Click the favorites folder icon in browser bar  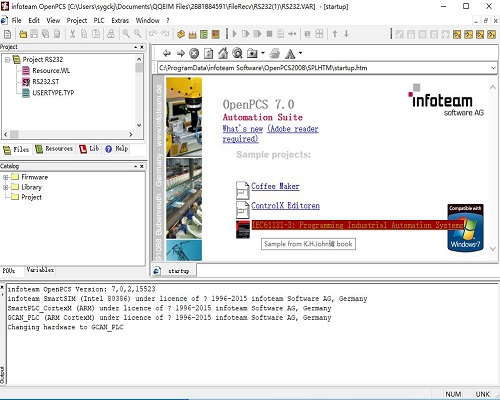tap(252, 53)
